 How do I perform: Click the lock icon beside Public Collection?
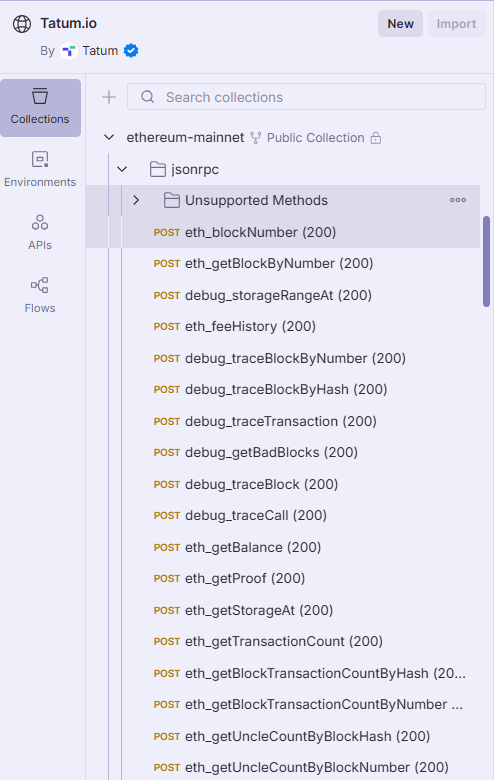pyautogui.click(x=376, y=138)
